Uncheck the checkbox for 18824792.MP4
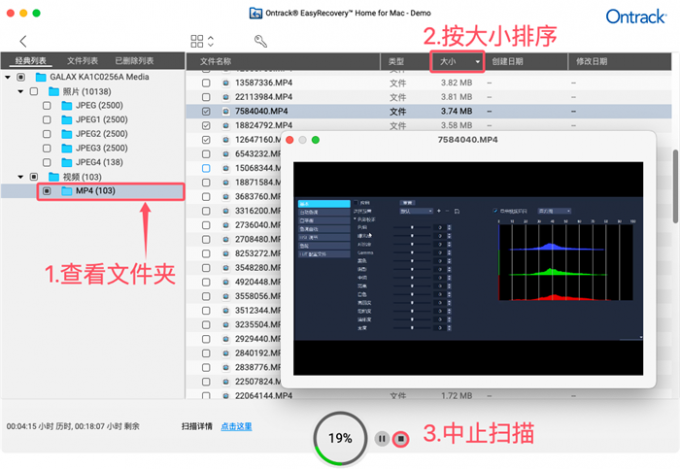The image size is (680, 469). (206, 126)
